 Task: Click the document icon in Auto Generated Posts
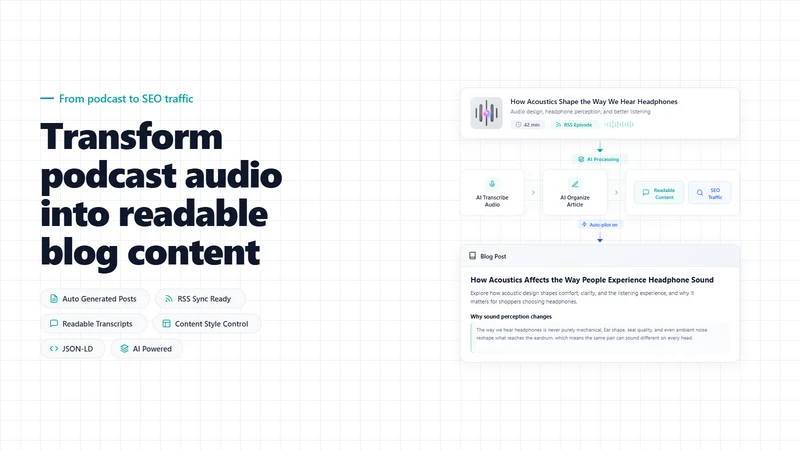(x=54, y=298)
